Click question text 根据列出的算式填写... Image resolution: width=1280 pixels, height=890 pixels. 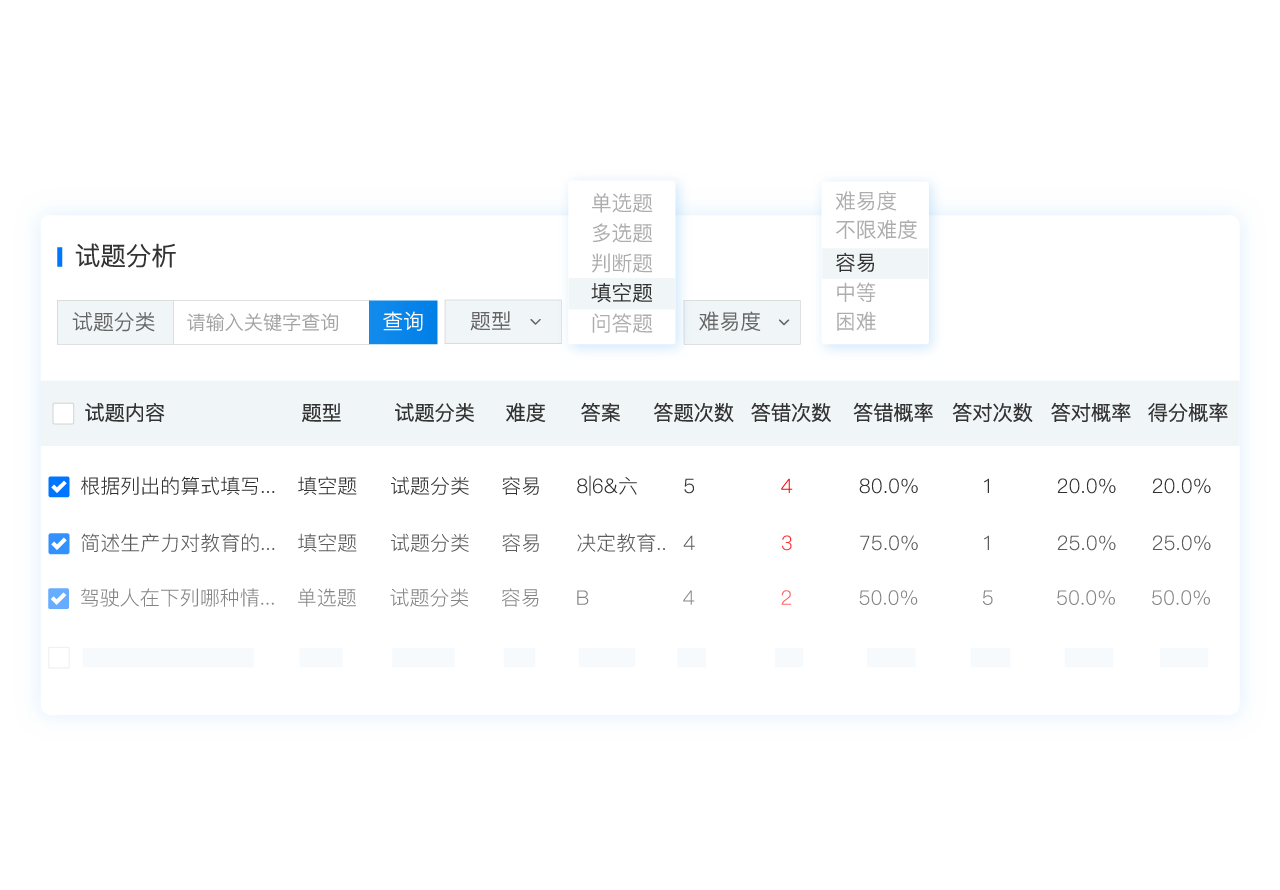(x=178, y=487)
